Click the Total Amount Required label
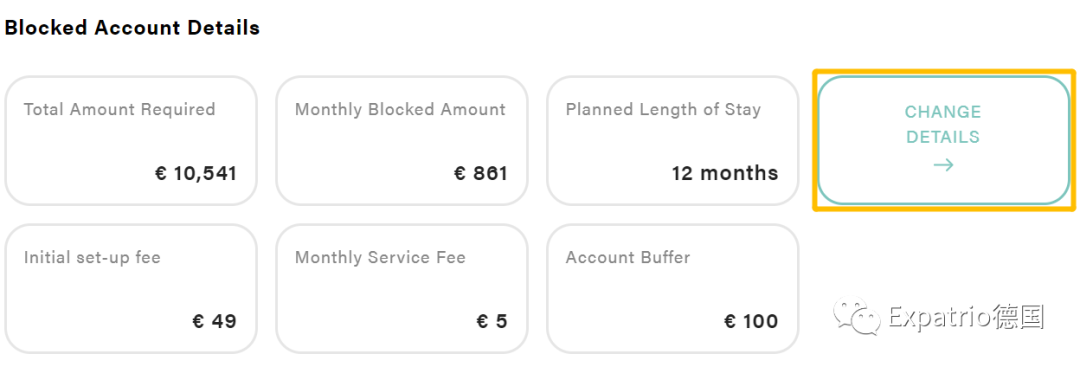This screenshot has height=367, width=1080. pyautogui.click(x=120, y=109)
